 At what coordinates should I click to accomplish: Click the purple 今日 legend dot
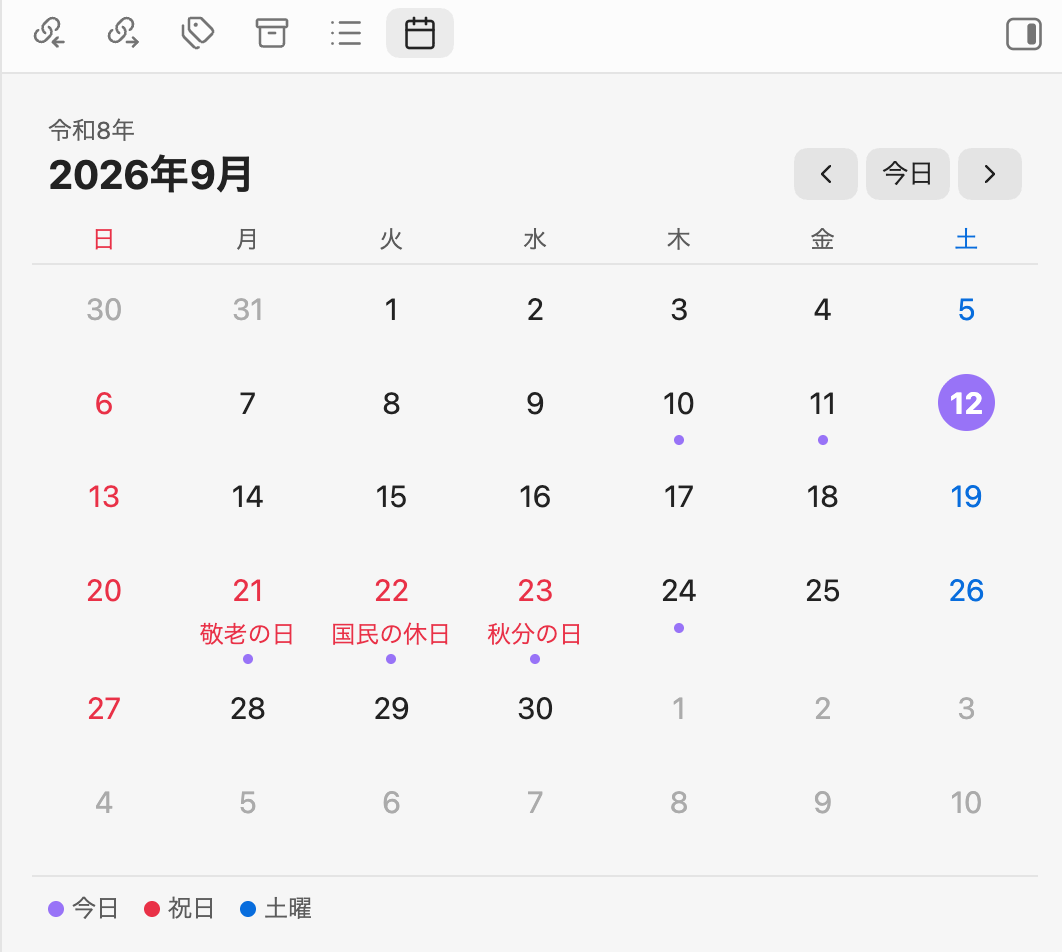click(x=56, y=909)
